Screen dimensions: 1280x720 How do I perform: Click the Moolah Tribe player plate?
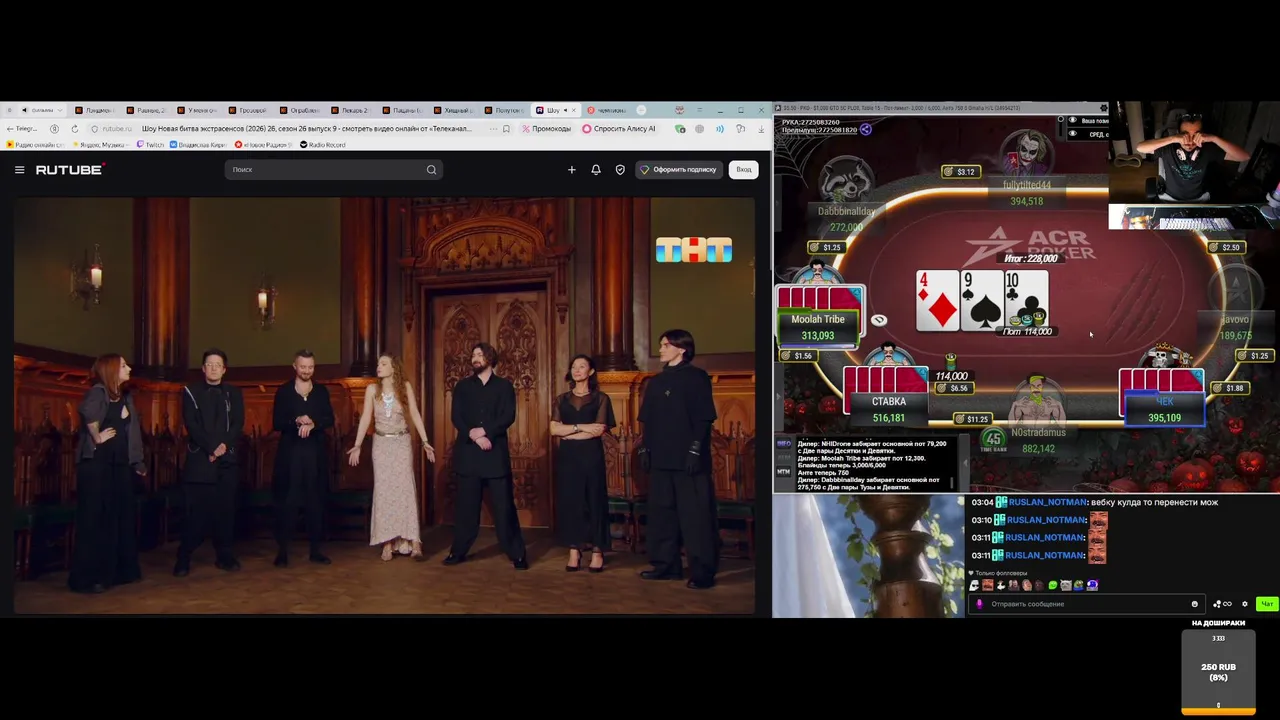tap(818, 327)
